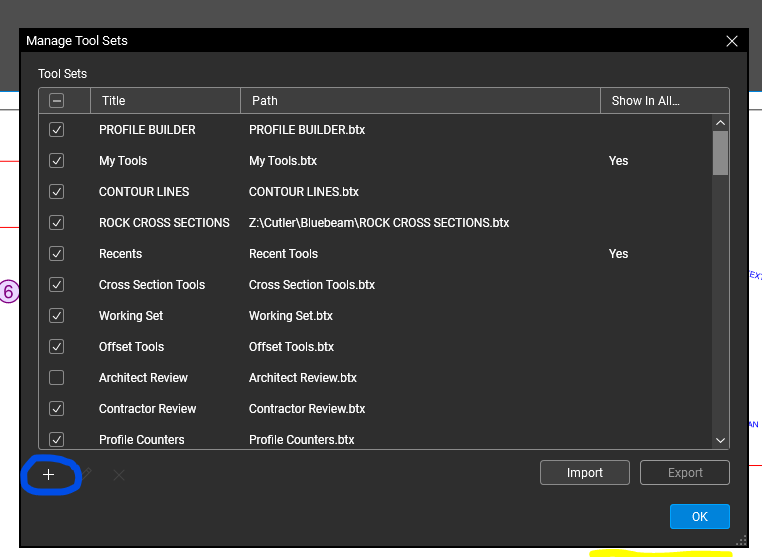Click the Cross Section Tools.btx path
This screenshot has height=557, width=762.
tap(312, 285)
